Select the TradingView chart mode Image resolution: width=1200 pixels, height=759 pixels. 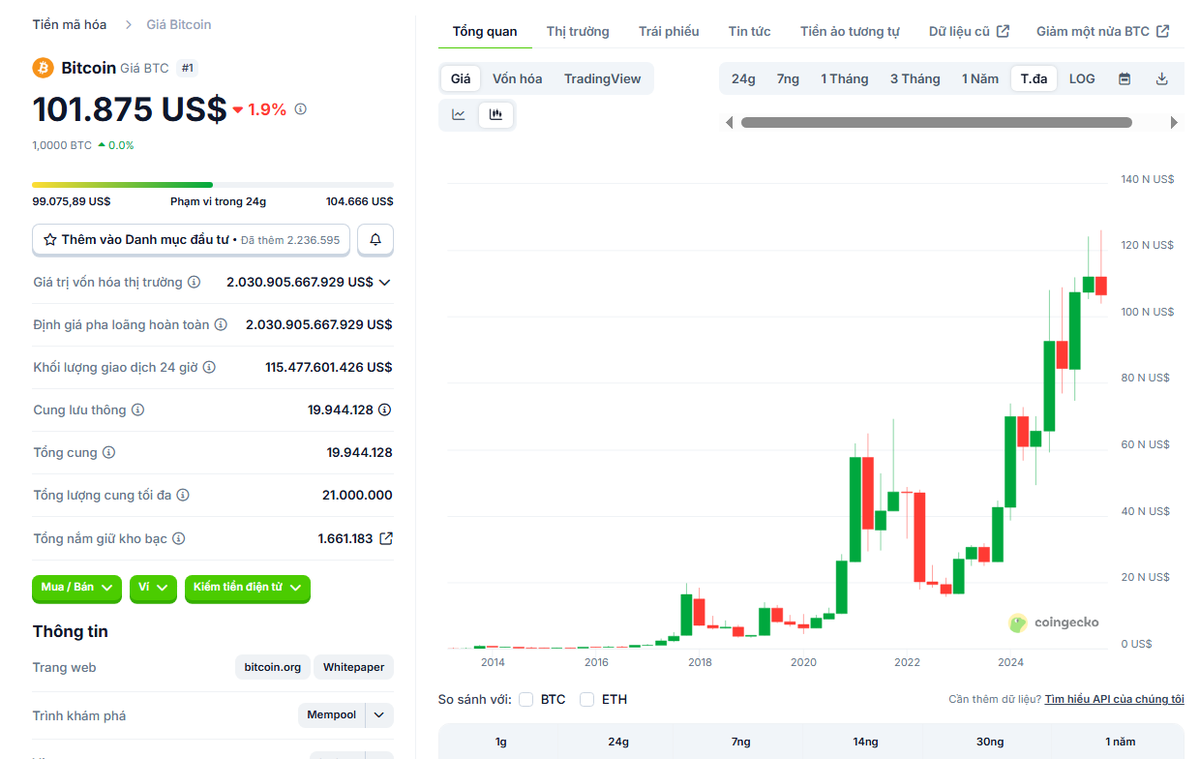pos(602,79)
